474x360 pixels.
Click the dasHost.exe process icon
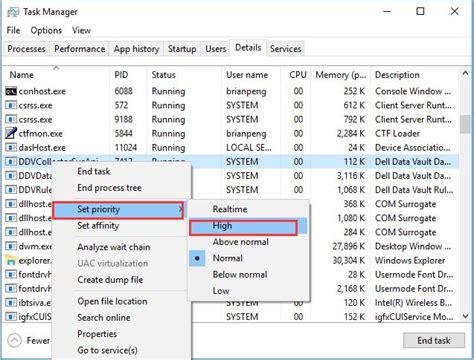(11, 148)
